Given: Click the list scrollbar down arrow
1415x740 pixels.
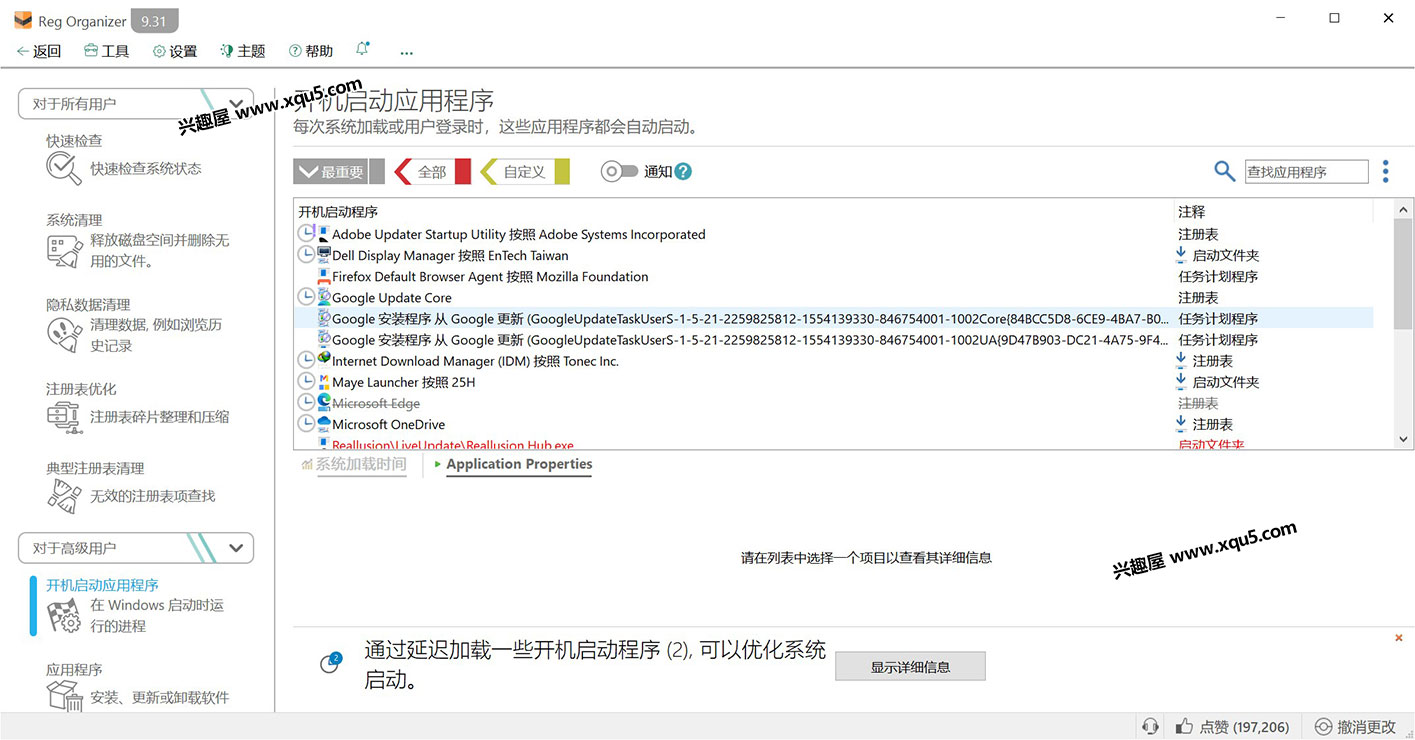Looking at the screenshot, I should tap(1404, 439).
